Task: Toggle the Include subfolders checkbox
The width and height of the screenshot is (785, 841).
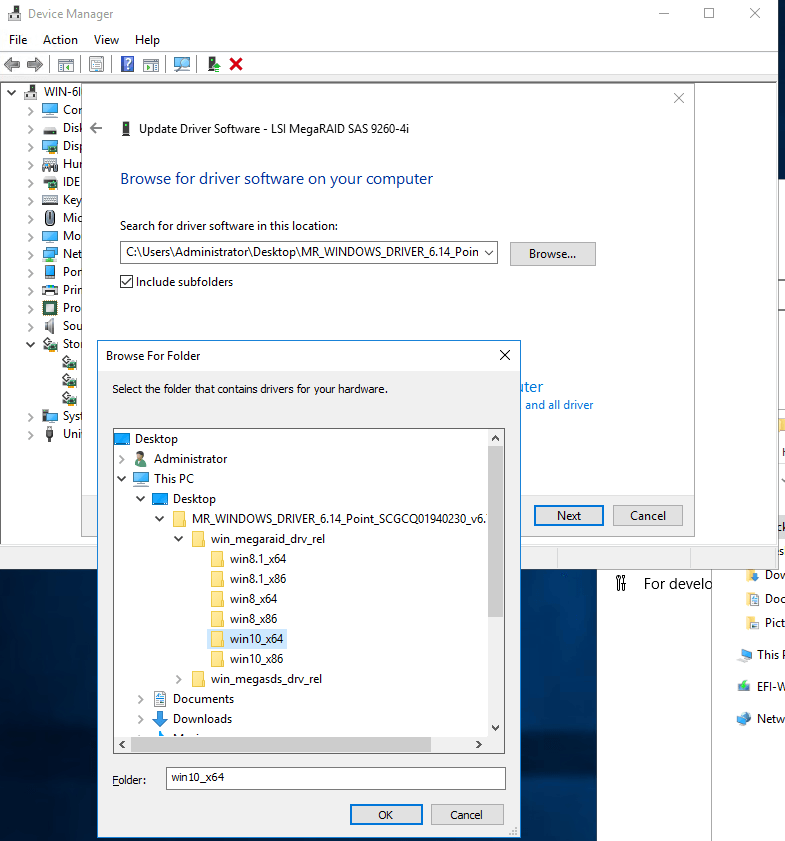Action: (x=127, y=282)
